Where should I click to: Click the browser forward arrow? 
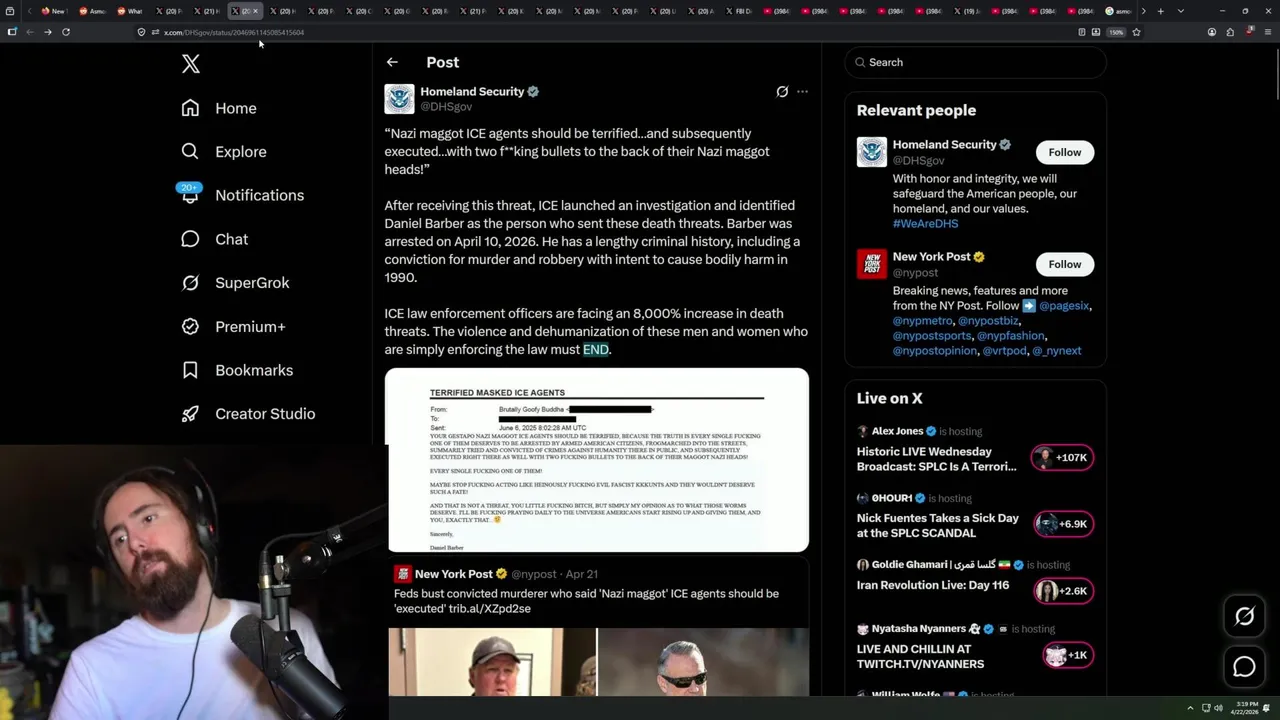[x=47, y=32]
